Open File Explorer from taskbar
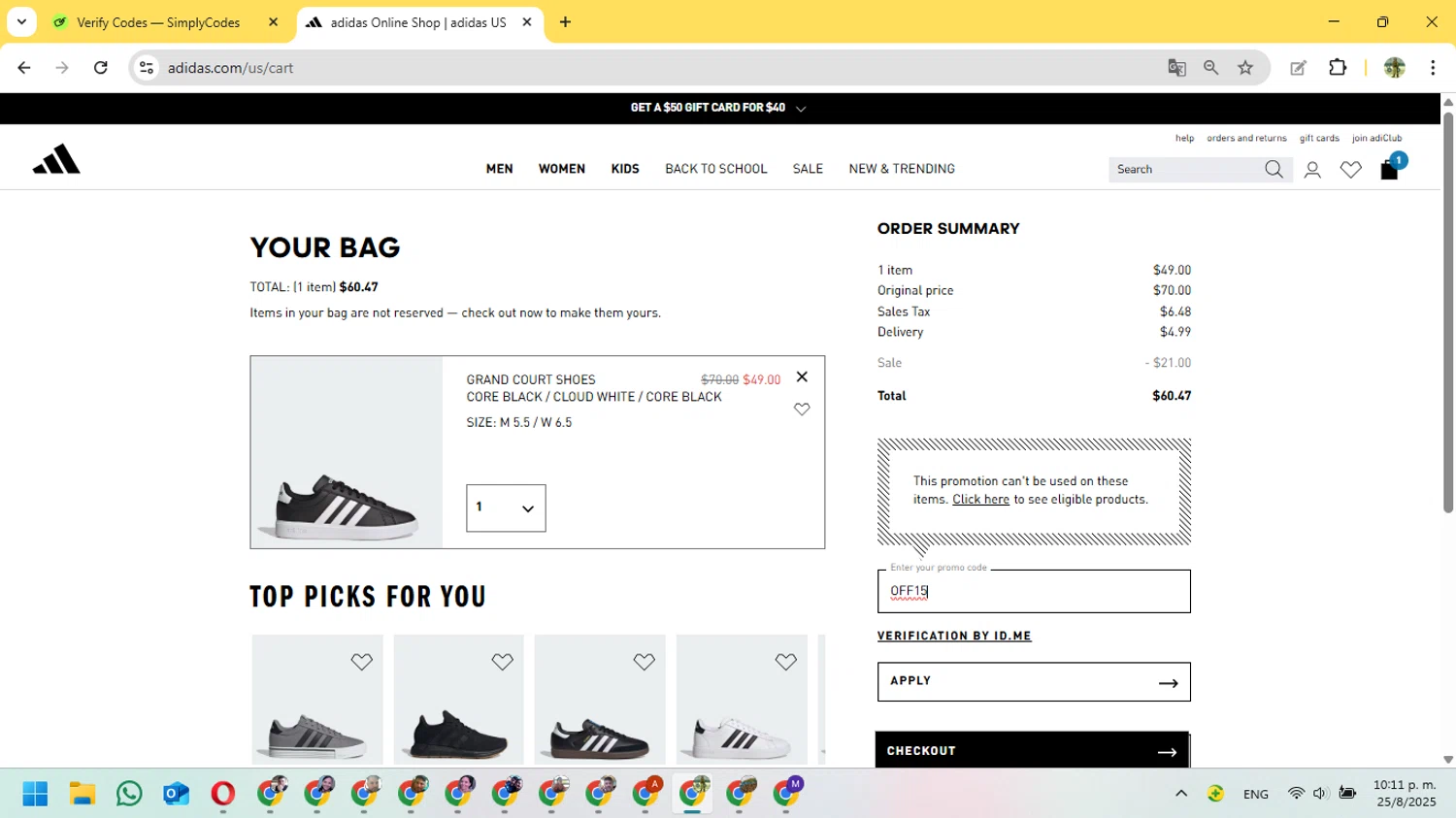 coord(83,794)
